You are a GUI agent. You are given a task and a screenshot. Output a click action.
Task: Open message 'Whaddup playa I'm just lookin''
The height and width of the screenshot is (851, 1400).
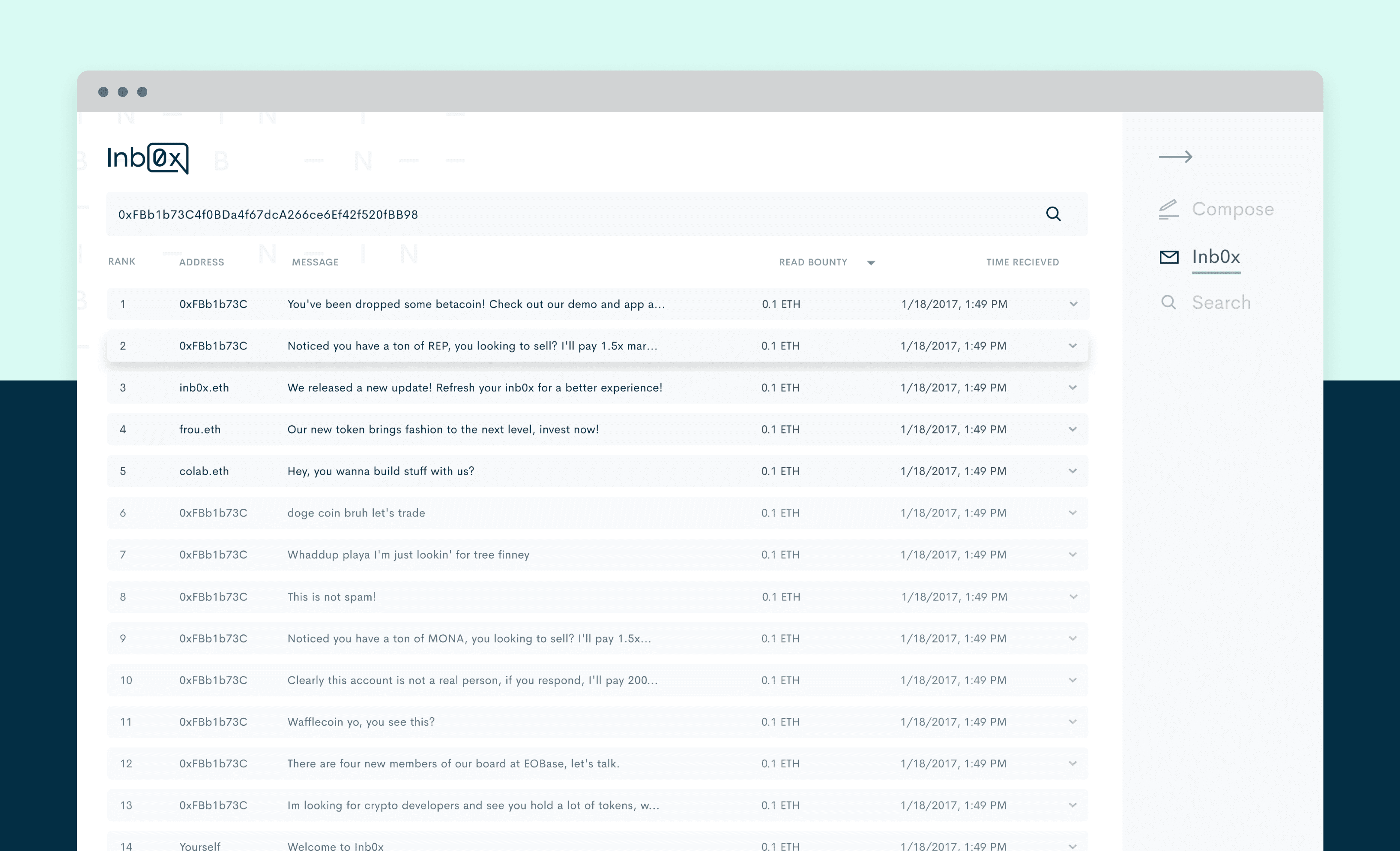pyautogui.click(x=408, y=555)
